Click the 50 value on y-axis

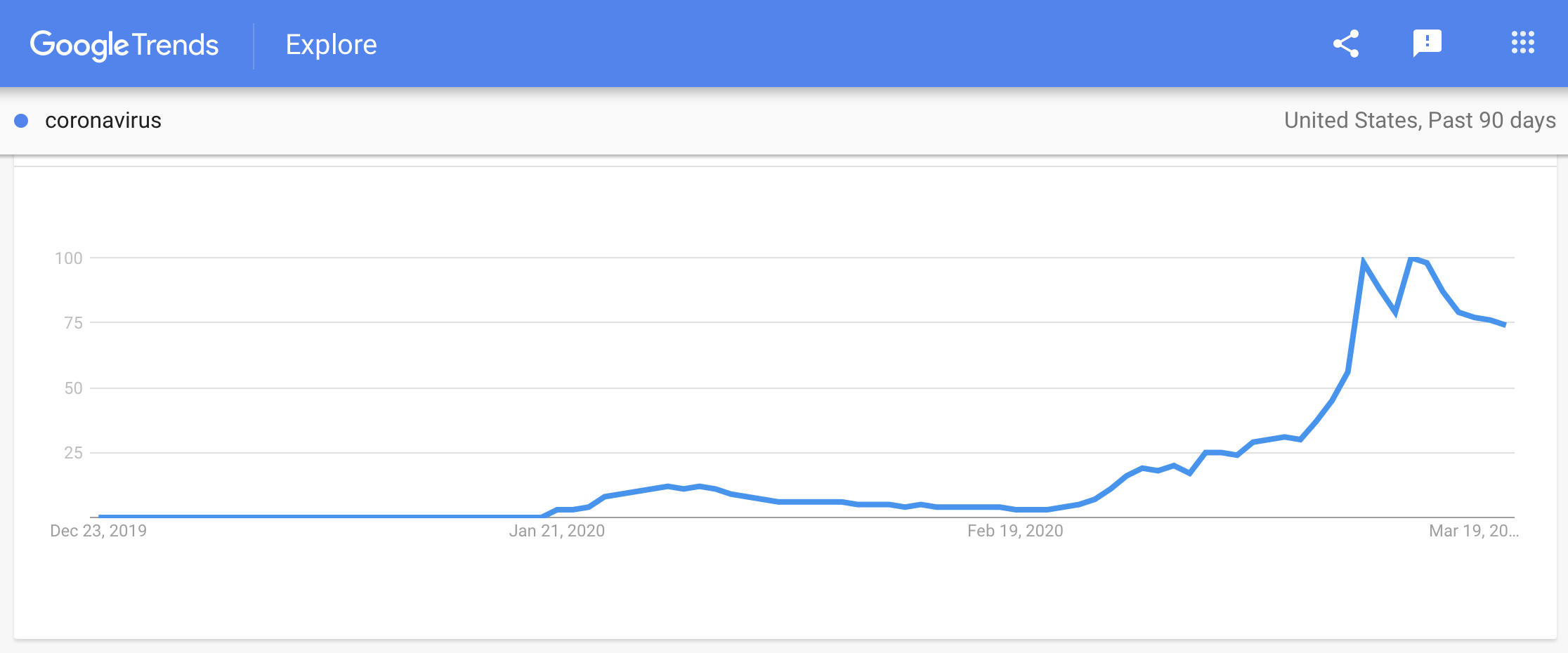tap(73, 388)
